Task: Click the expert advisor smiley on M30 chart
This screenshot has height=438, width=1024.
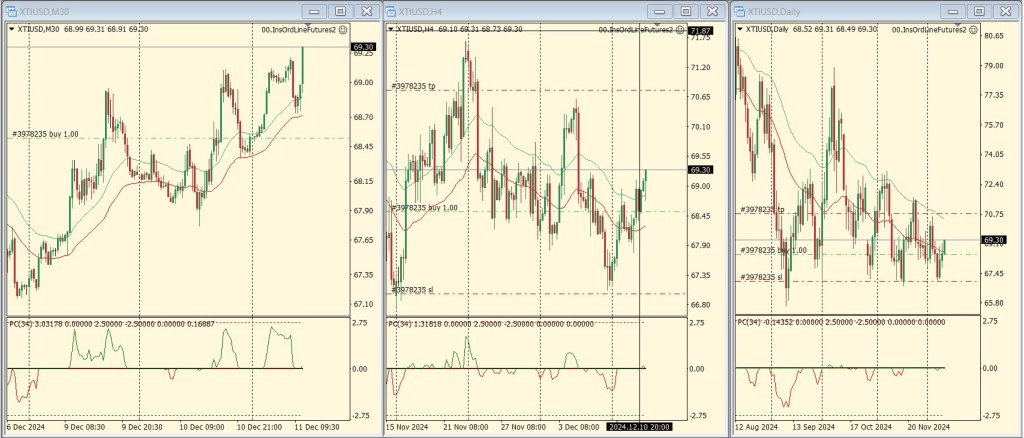Action: pos(344,30)
